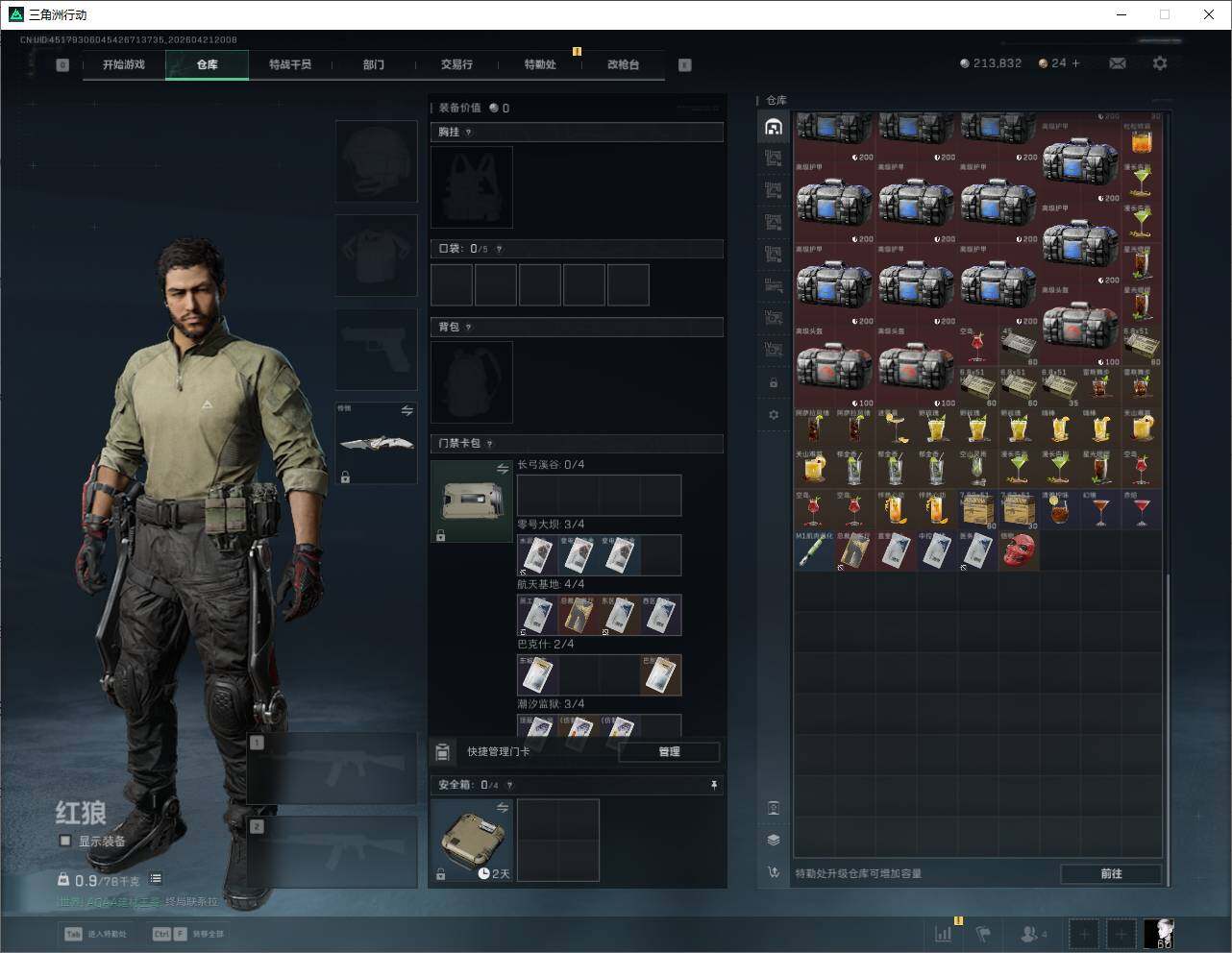Open the weight details list icon
This screenshot has height=953, width=1232.
click(156, 879)
